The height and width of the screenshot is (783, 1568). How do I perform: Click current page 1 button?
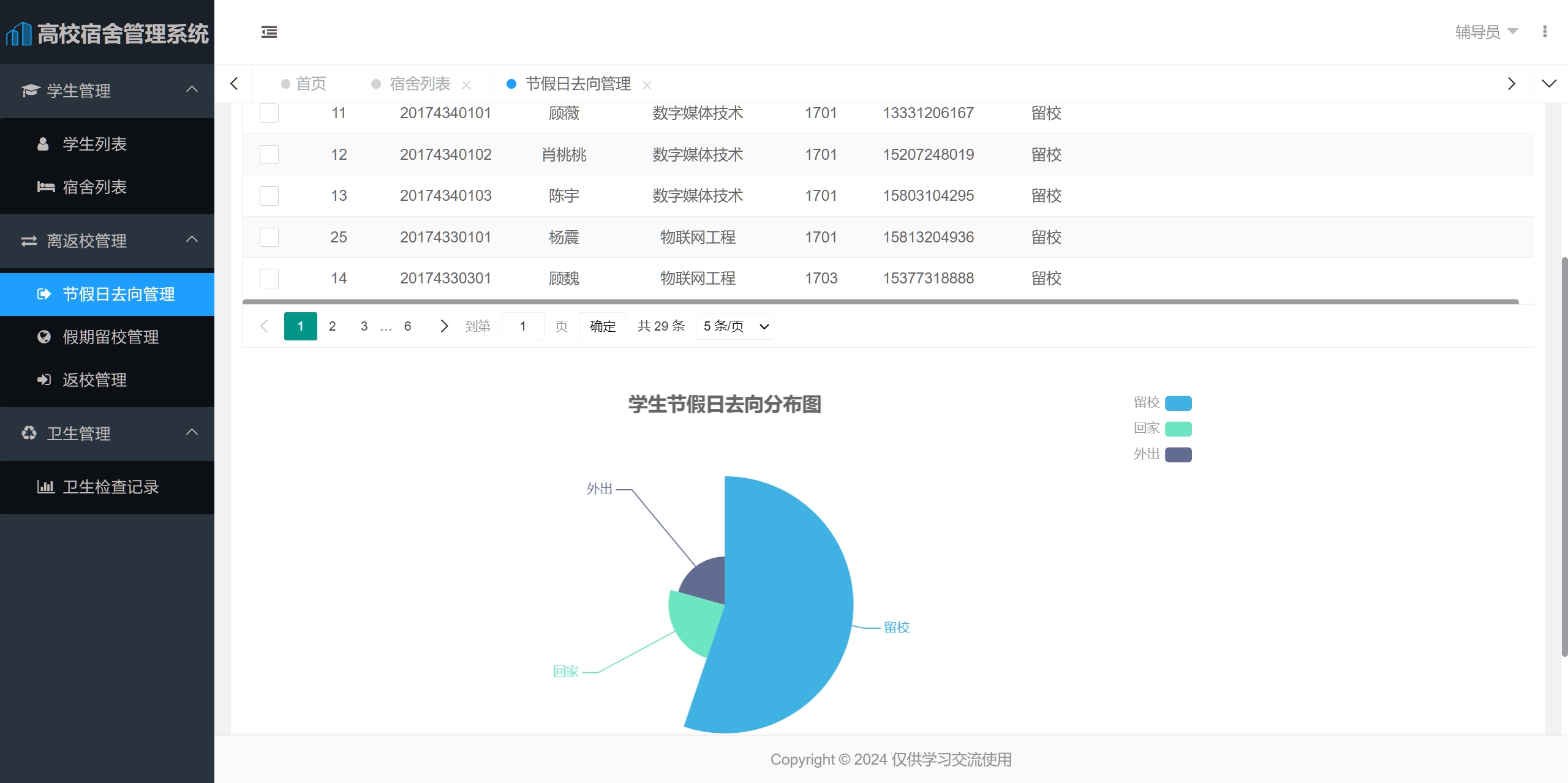(300, 326)
